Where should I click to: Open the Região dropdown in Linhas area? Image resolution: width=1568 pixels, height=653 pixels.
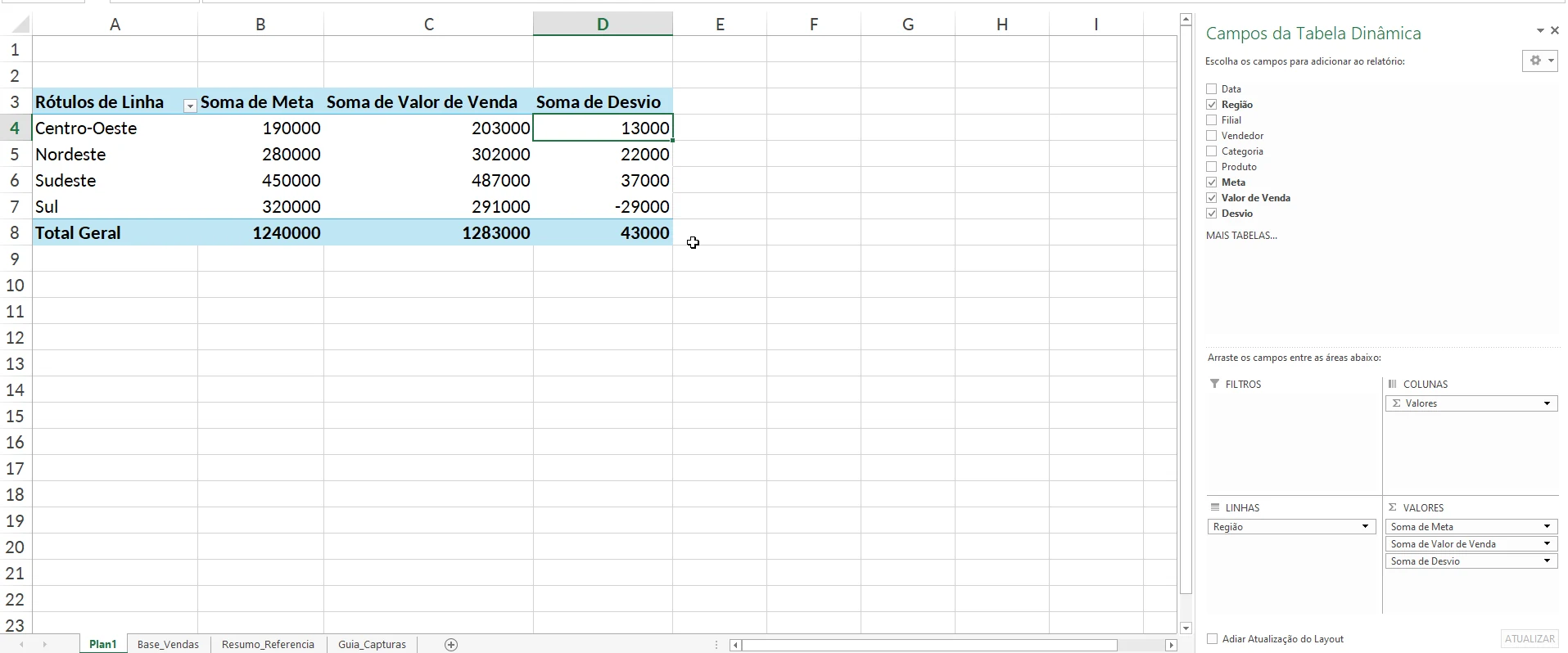1365,527
